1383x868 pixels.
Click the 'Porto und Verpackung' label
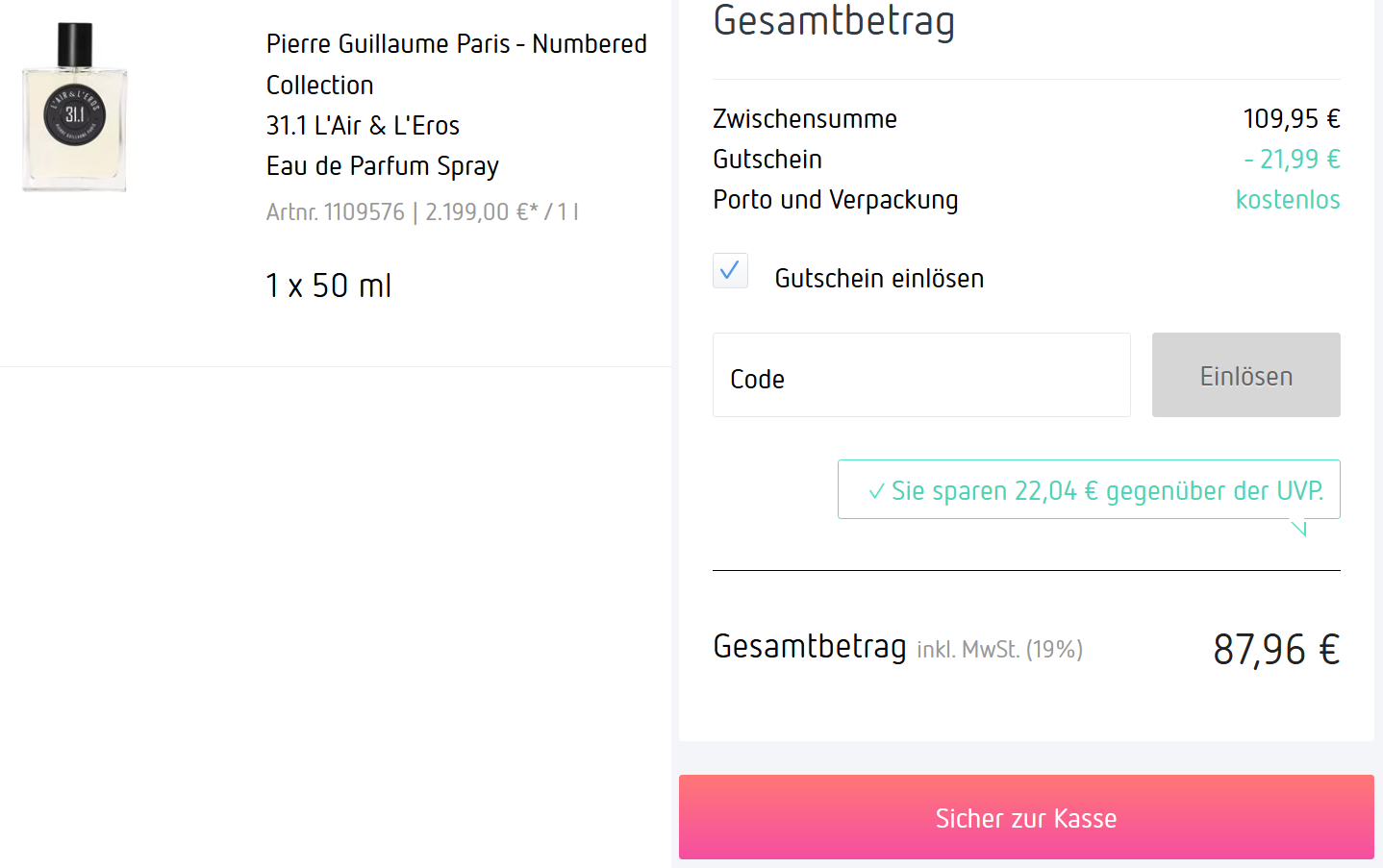pos(835,200)
